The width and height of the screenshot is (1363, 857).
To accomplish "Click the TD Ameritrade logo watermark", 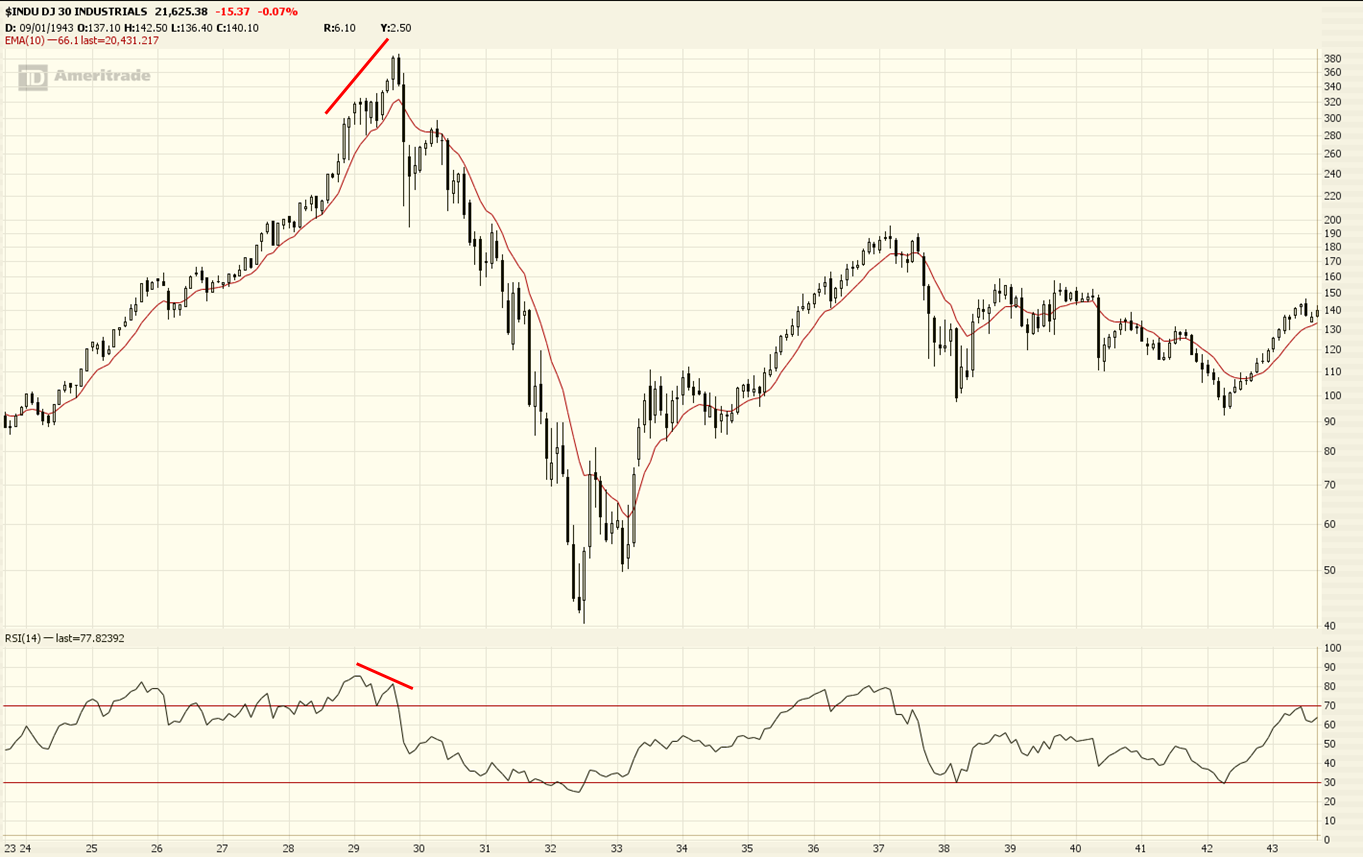I will (85, 75).
